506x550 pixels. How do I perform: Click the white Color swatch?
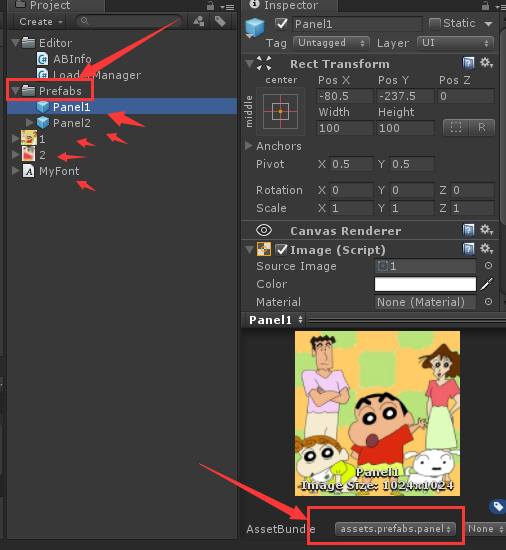(x=425, y=284)
